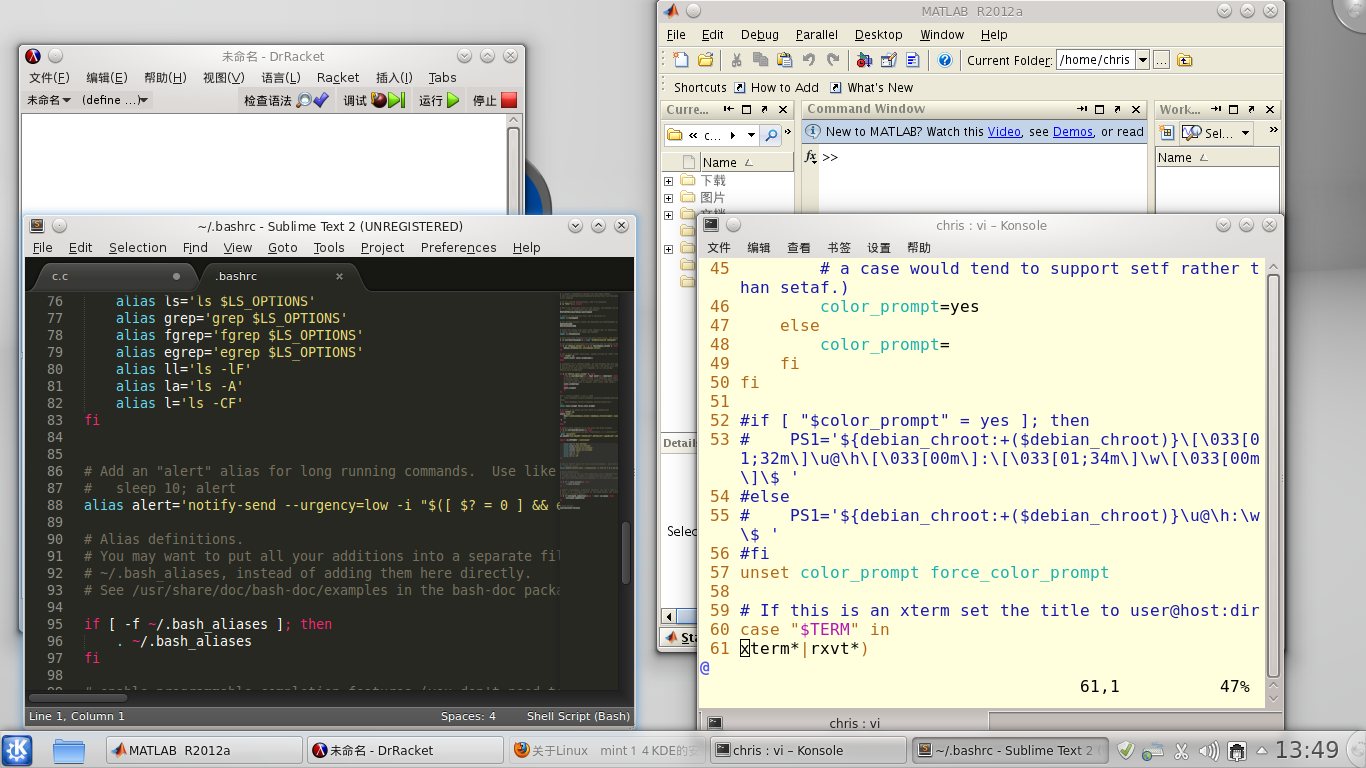Open the Racket menu in DrRacket
This screenshot has width=1366, height=768.
(338, 78)
